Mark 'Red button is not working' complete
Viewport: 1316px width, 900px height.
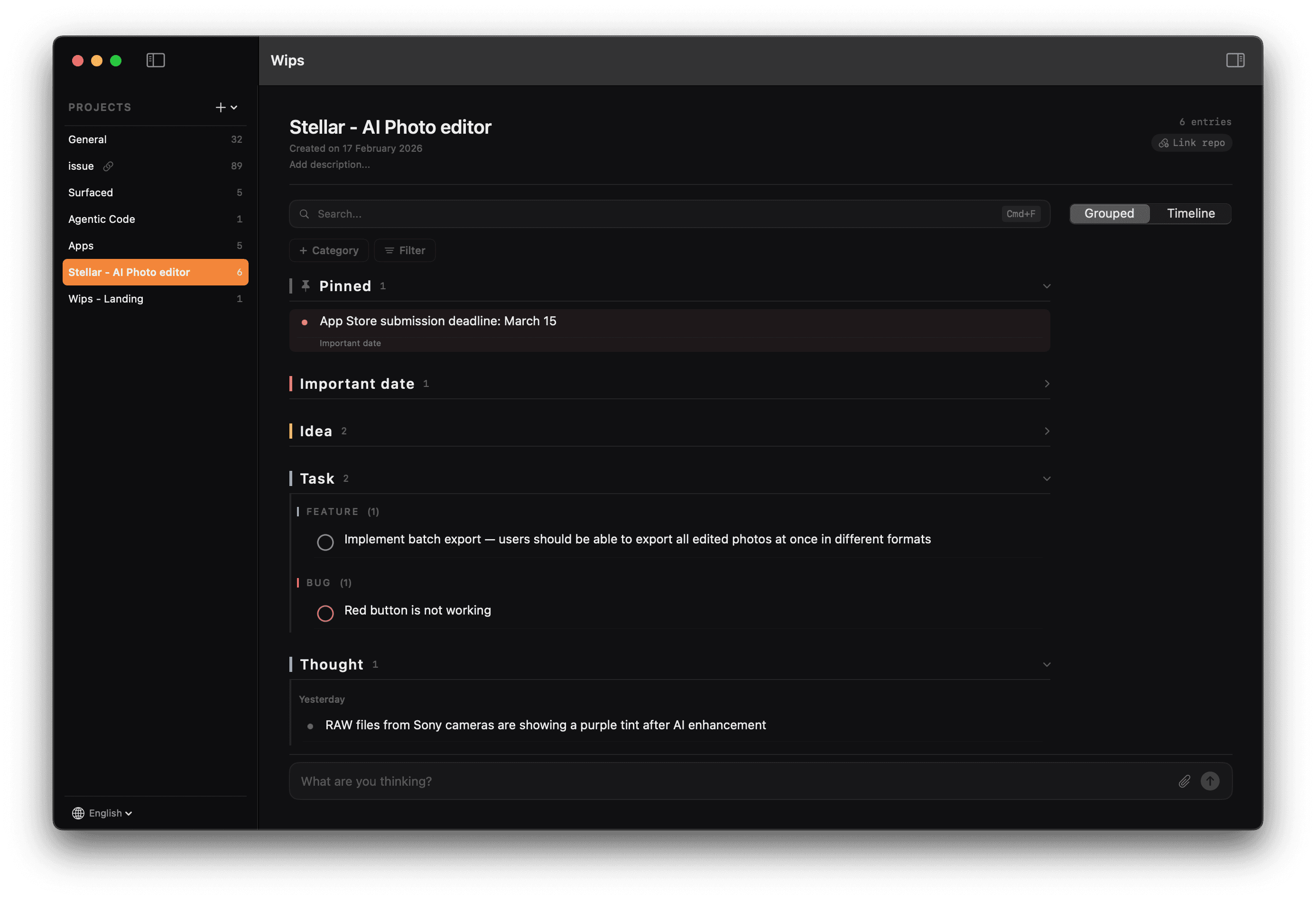point(325,613)
